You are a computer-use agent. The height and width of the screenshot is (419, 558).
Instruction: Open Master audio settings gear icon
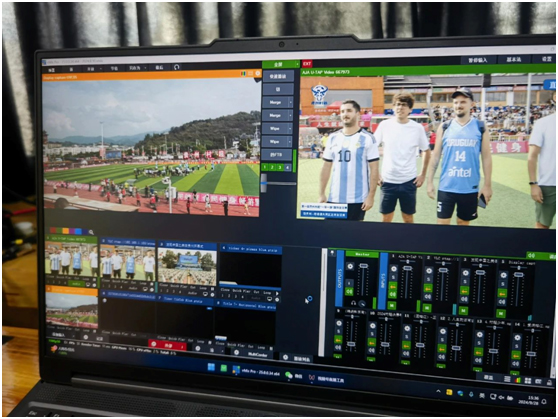point(350,267)
